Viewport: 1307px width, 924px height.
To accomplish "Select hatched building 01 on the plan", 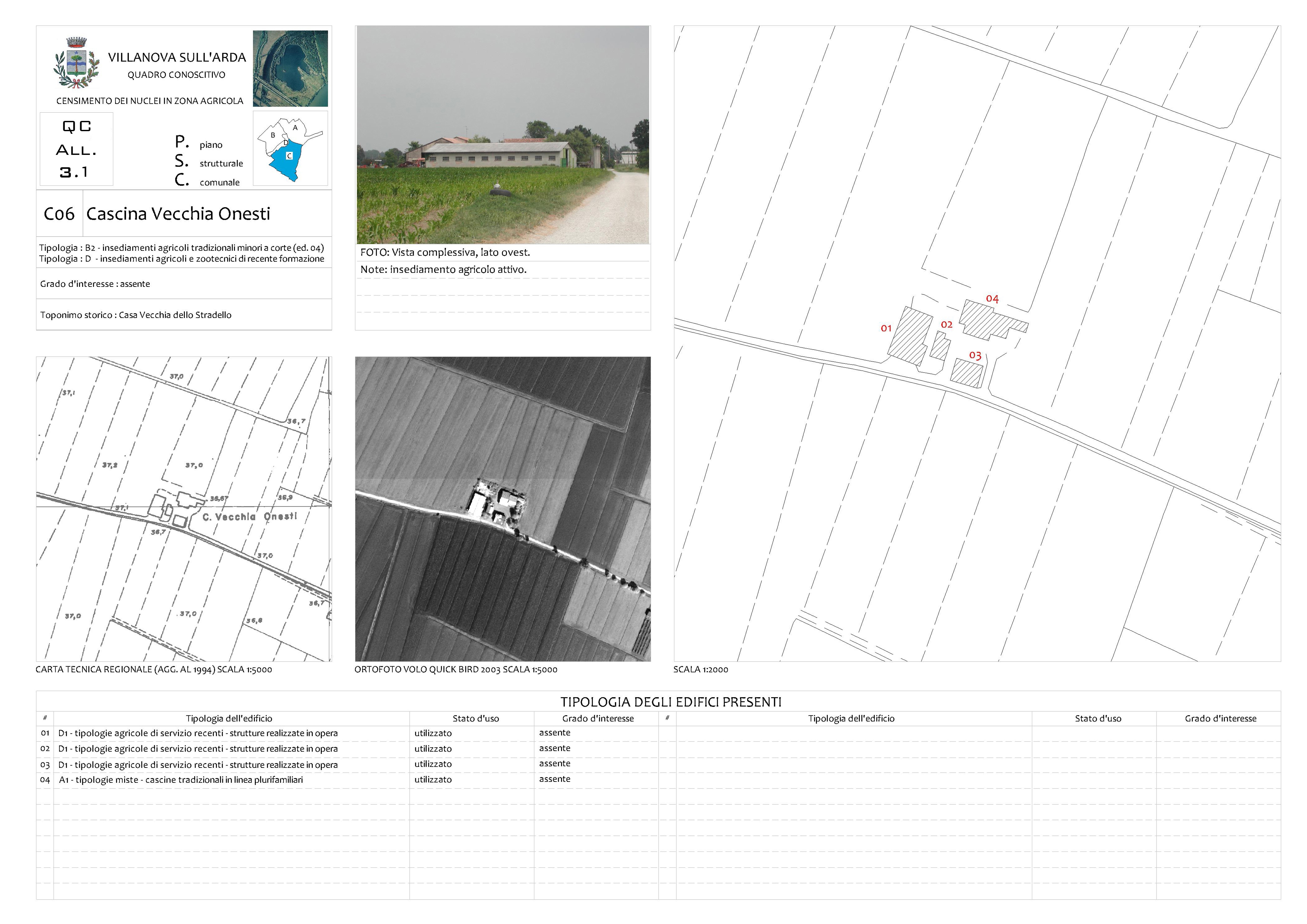I will (910, 336).
